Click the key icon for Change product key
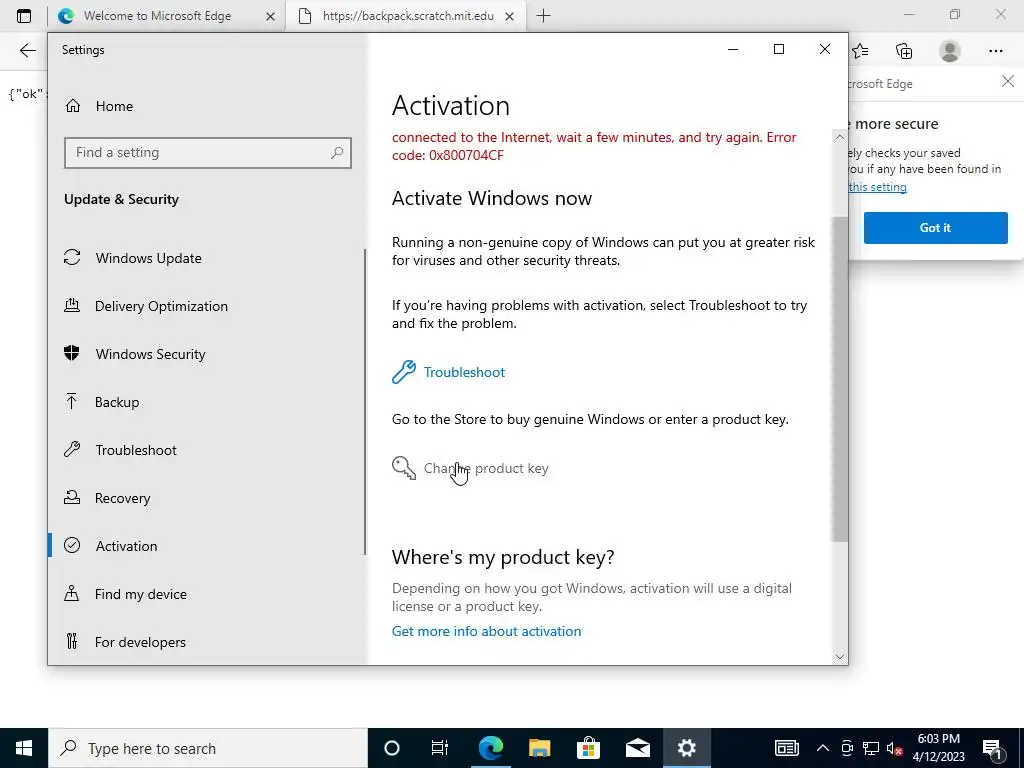 (x=404, y=468)
